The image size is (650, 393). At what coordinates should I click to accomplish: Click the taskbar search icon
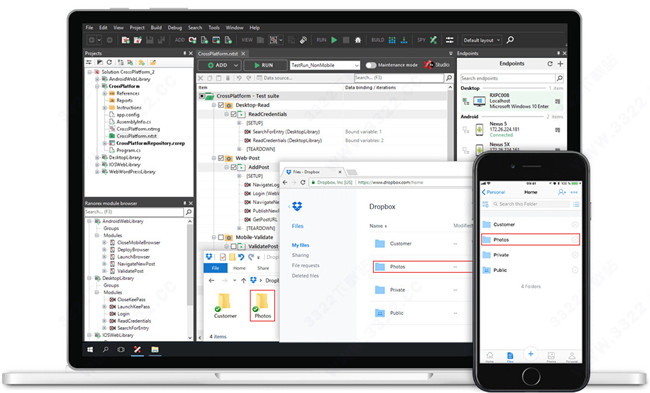coord(105,350)
